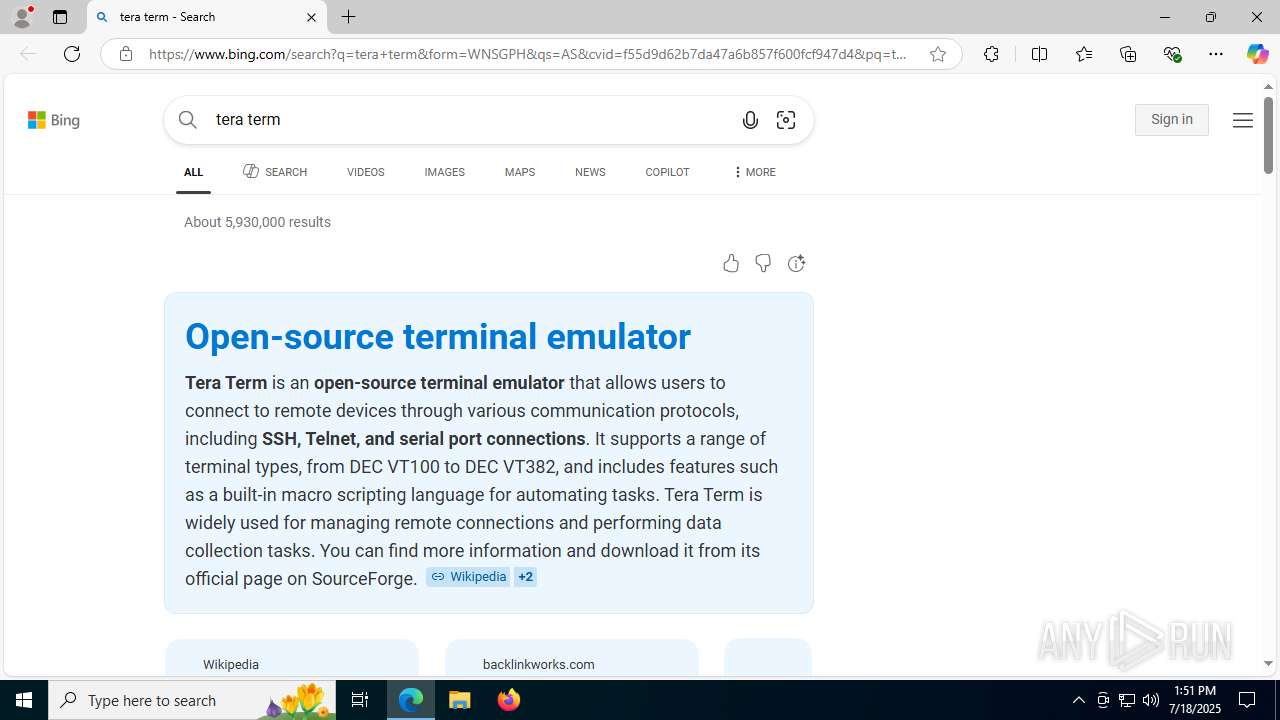Expand the +2 additional sources

[x=525, y=577]
